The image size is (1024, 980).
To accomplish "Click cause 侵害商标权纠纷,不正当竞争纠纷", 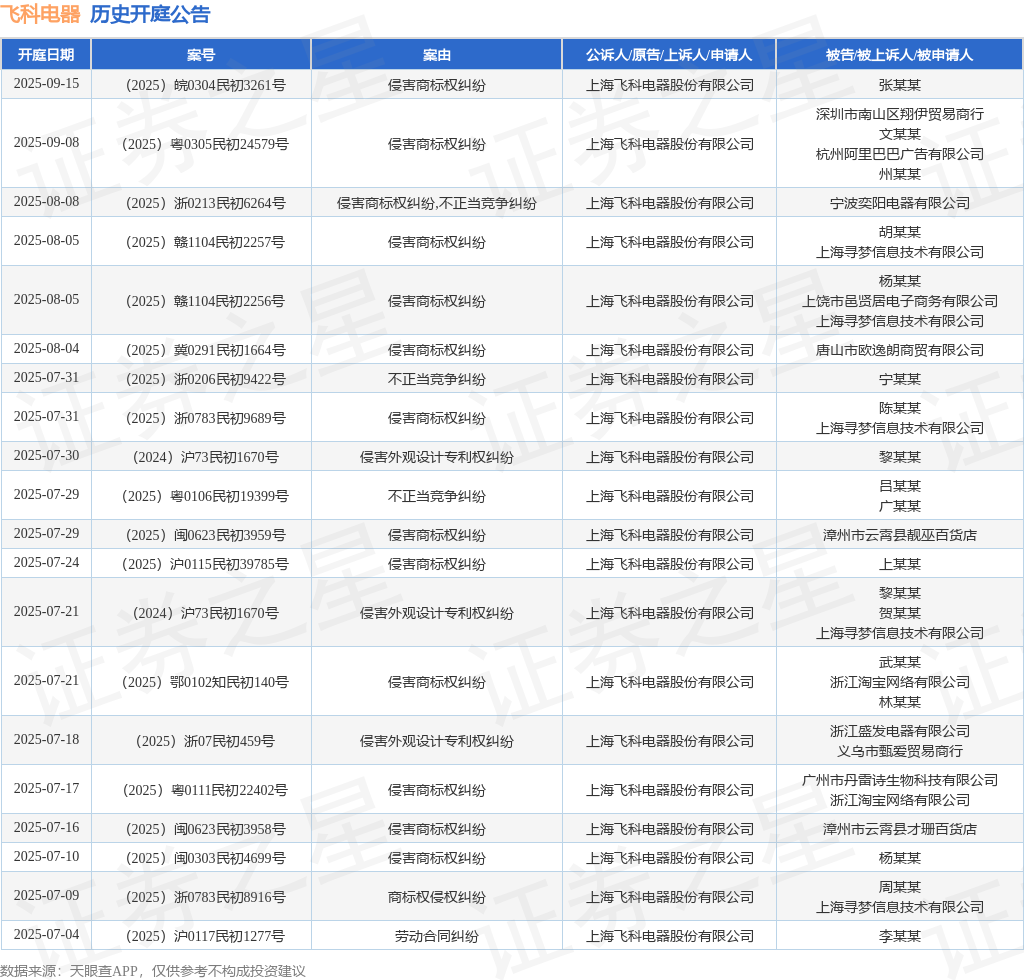I will pyautogui.click(x=436, y=203).
